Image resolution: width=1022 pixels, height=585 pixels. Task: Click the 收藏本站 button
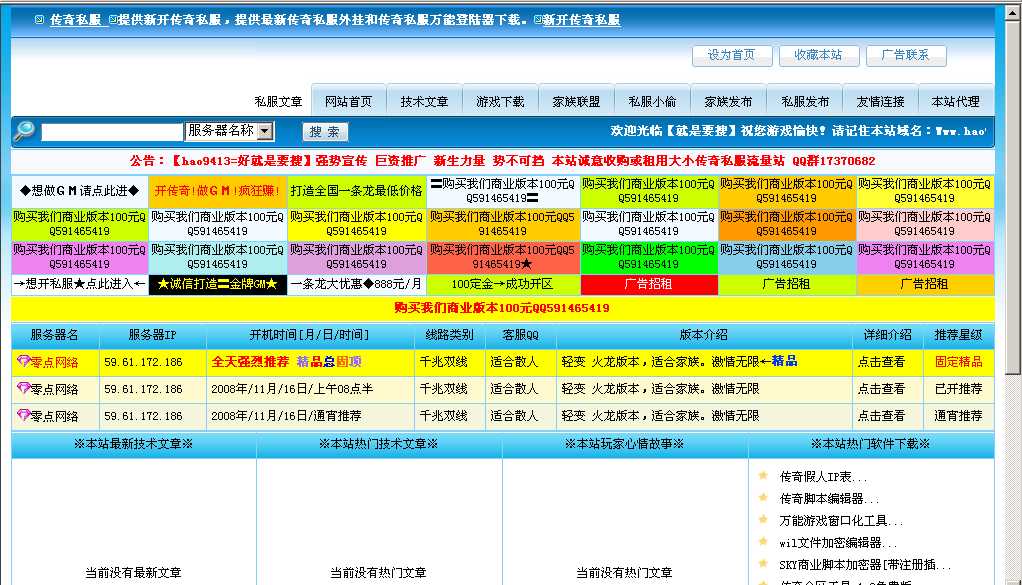pos(819,55)
